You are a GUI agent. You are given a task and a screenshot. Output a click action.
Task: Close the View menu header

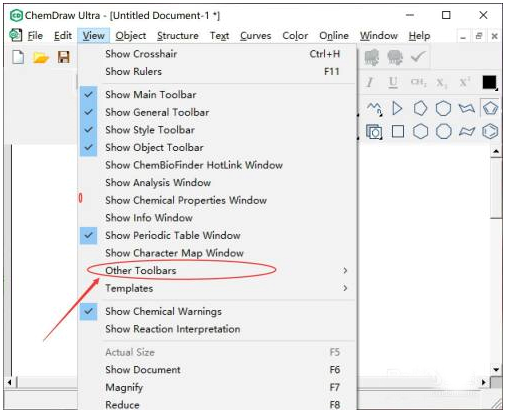pos(93,35)
